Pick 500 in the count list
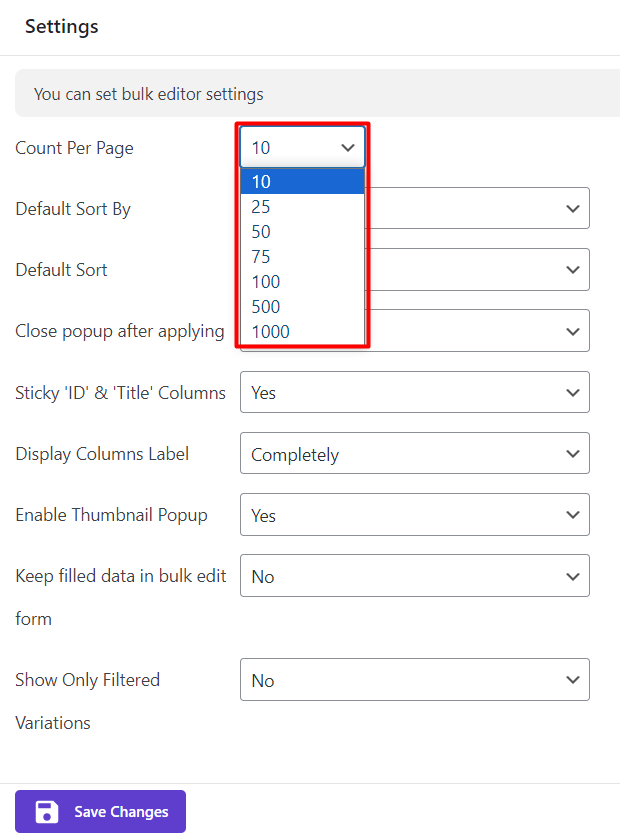Viewport: 620px width, 838px height. pos(302,307)
